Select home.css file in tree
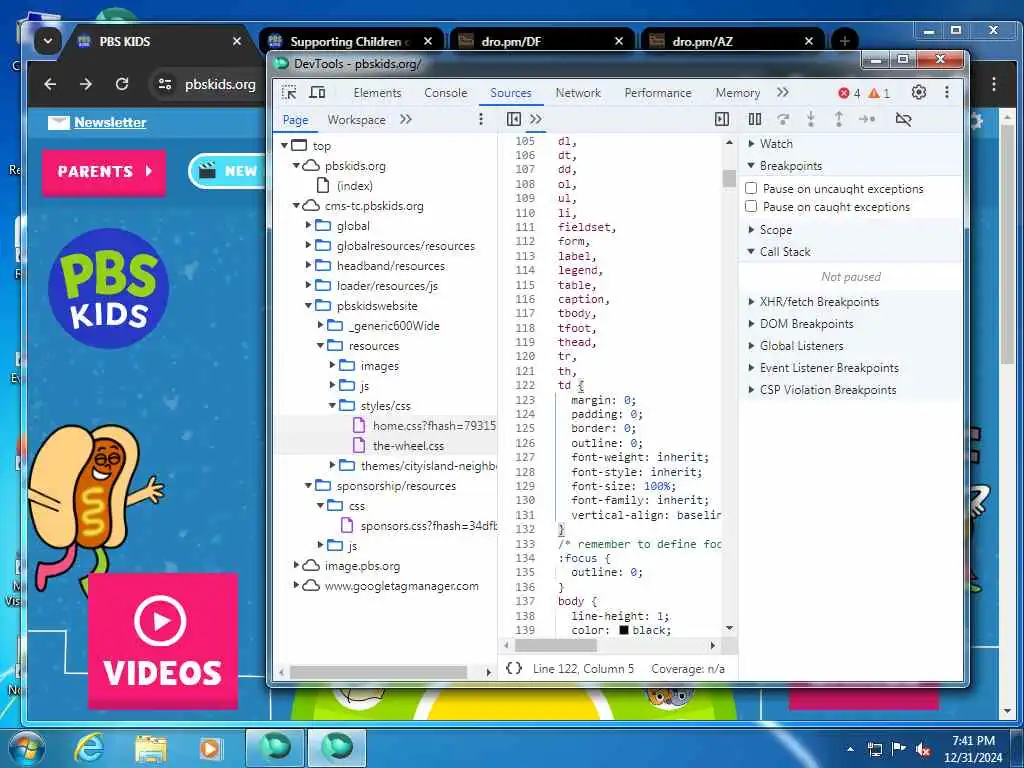 (x=434, y=426)
